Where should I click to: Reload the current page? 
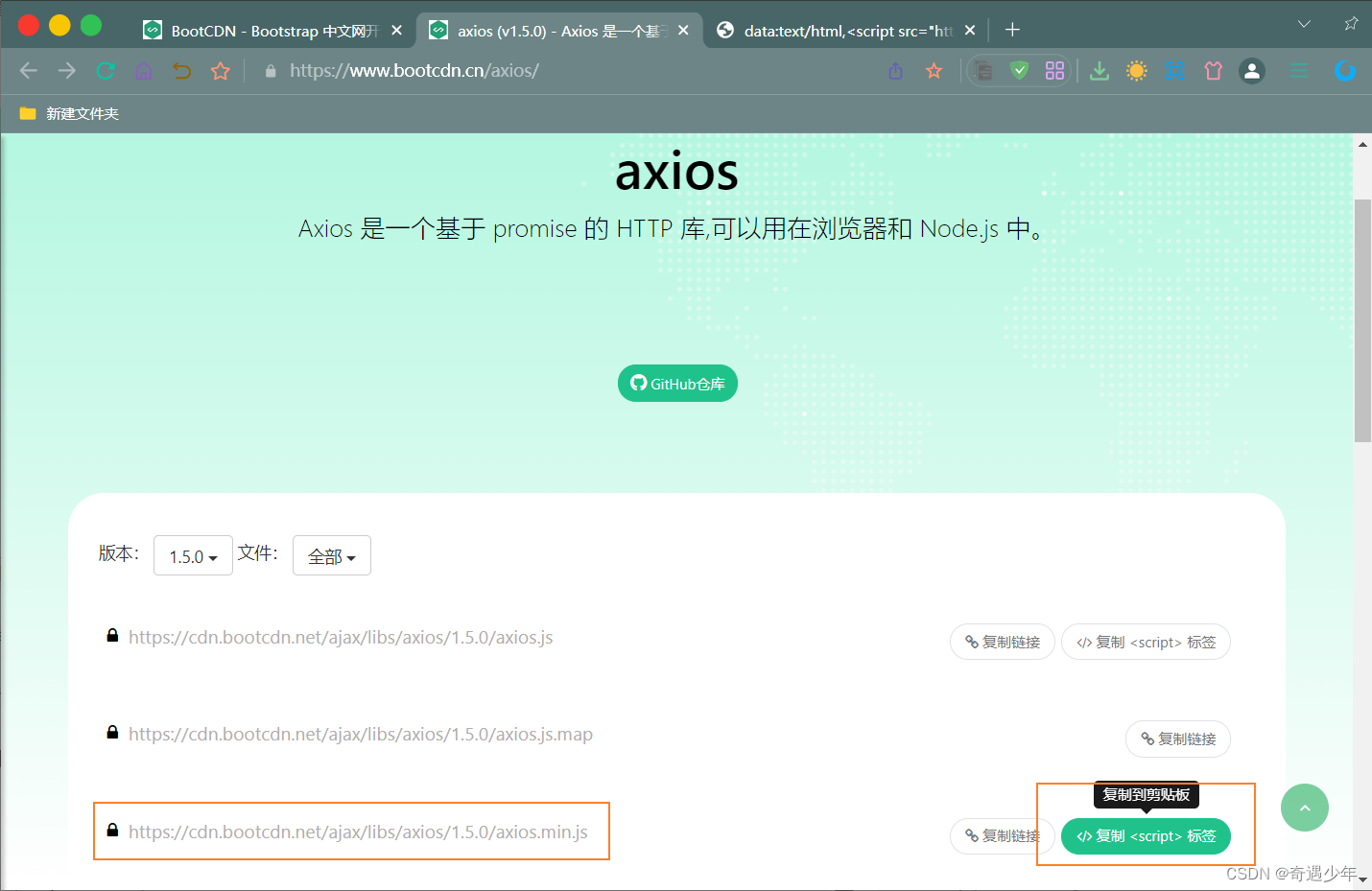(106, 70)
